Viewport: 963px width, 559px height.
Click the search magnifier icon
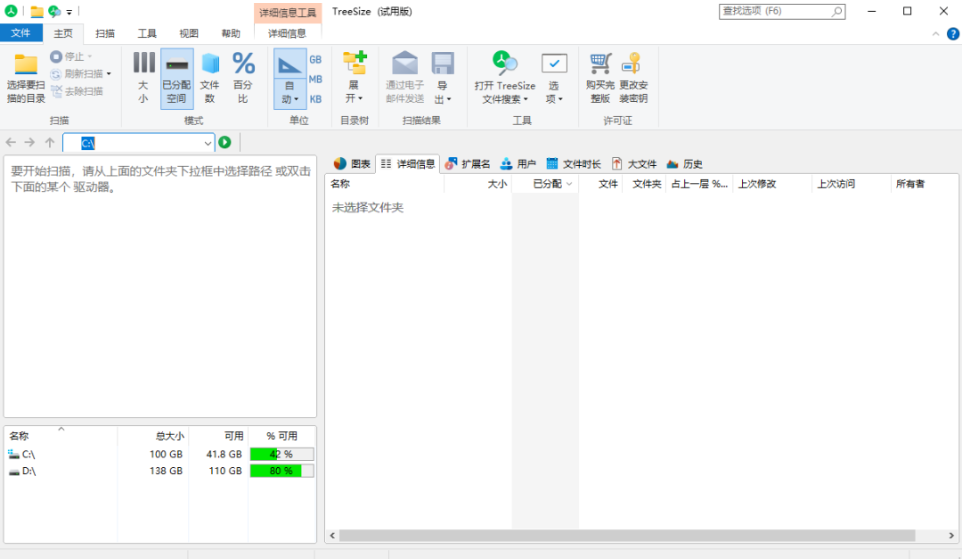[x=837, y=11]
